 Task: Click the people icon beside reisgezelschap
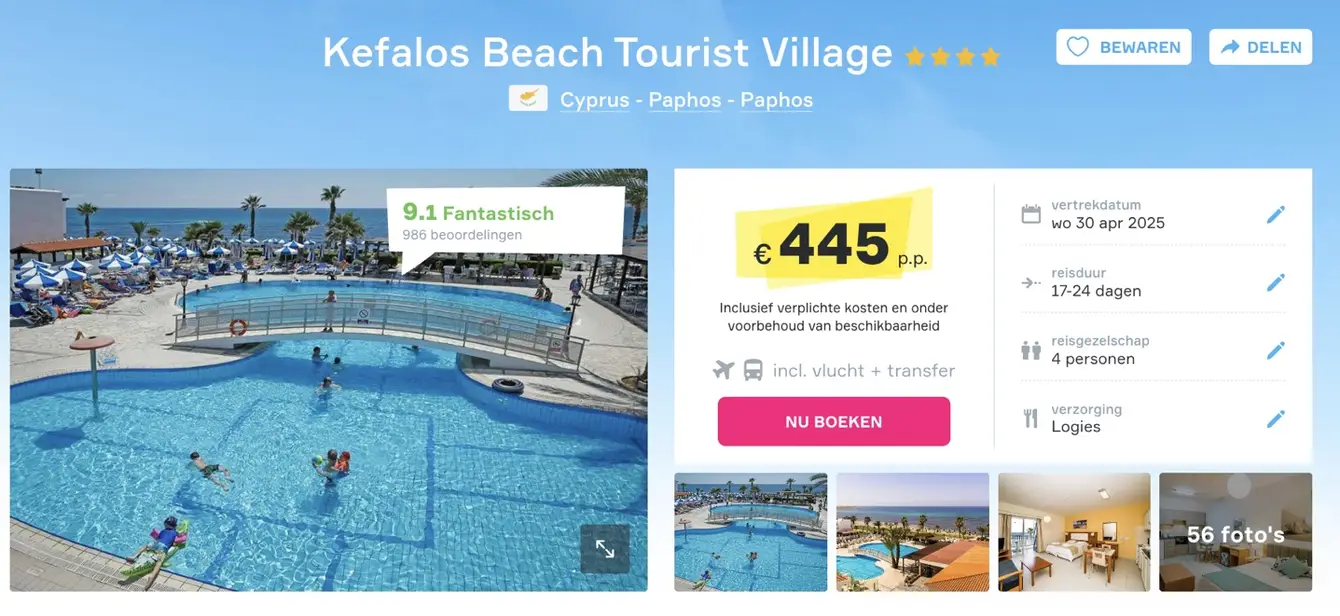point(1031,350)
